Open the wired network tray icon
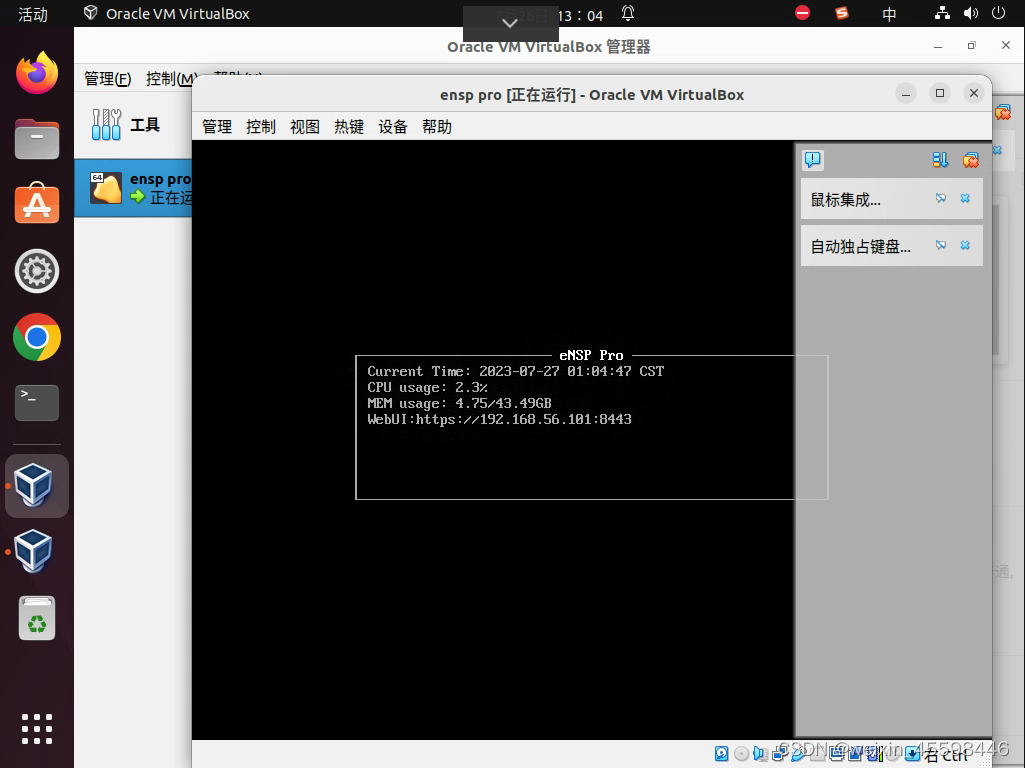 [942, 13]
